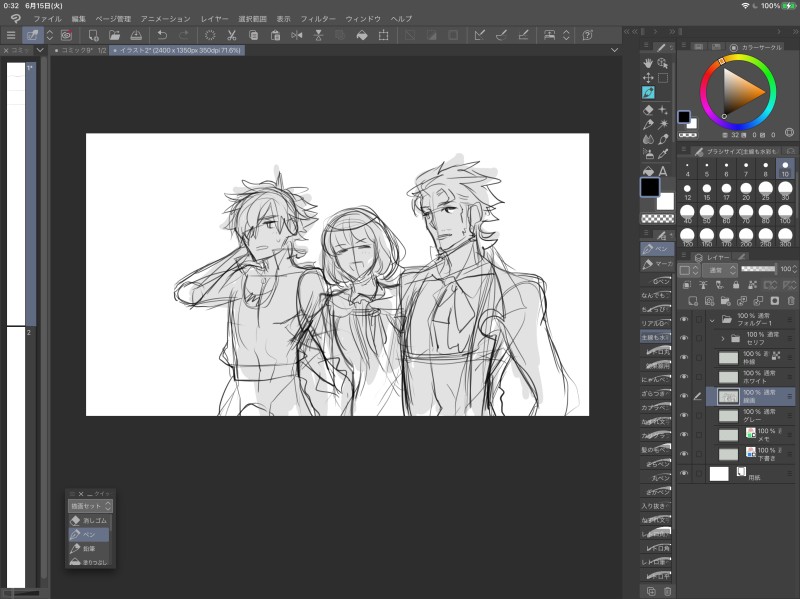
Task: Click the undo arrow in the command bar
Action: 162,35
